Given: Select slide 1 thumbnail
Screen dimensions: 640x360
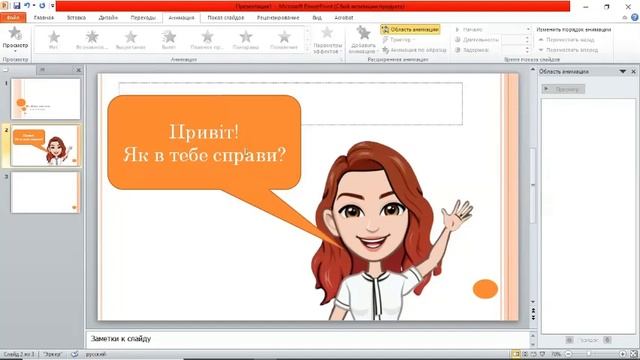Looking at the screenshot, I should click(46, 99).
